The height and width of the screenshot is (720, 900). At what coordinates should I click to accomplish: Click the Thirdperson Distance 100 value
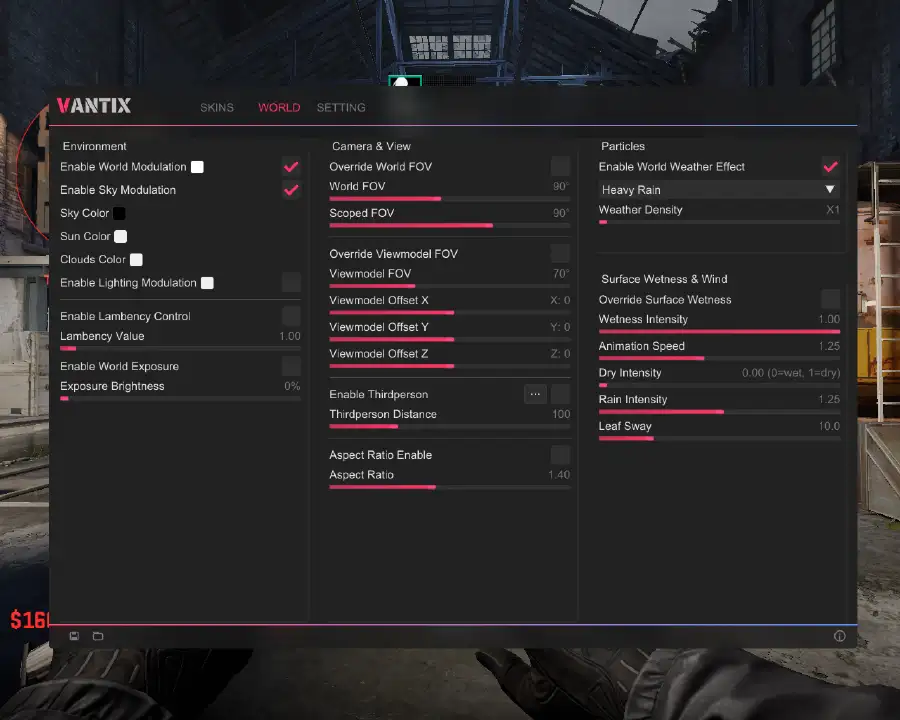point(561,414)
